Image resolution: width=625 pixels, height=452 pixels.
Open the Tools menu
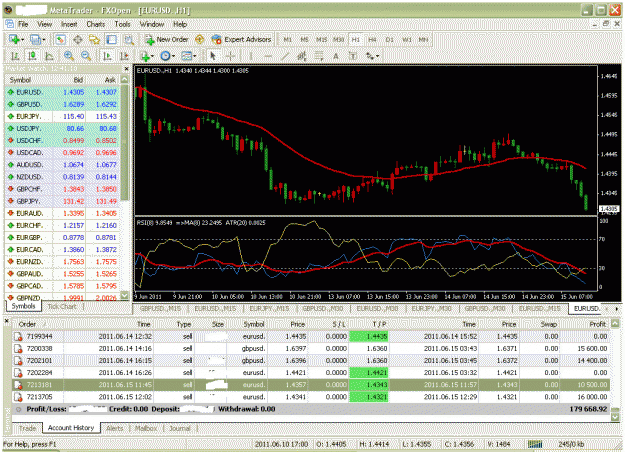click(122, 24)
